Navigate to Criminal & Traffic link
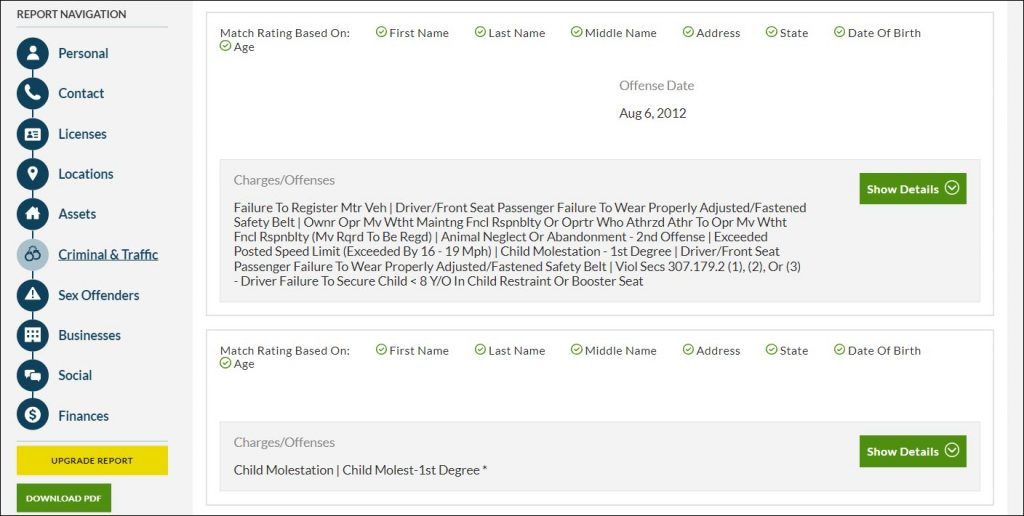This screenshot has width=1024, height=516. click(x=108, y=255)
